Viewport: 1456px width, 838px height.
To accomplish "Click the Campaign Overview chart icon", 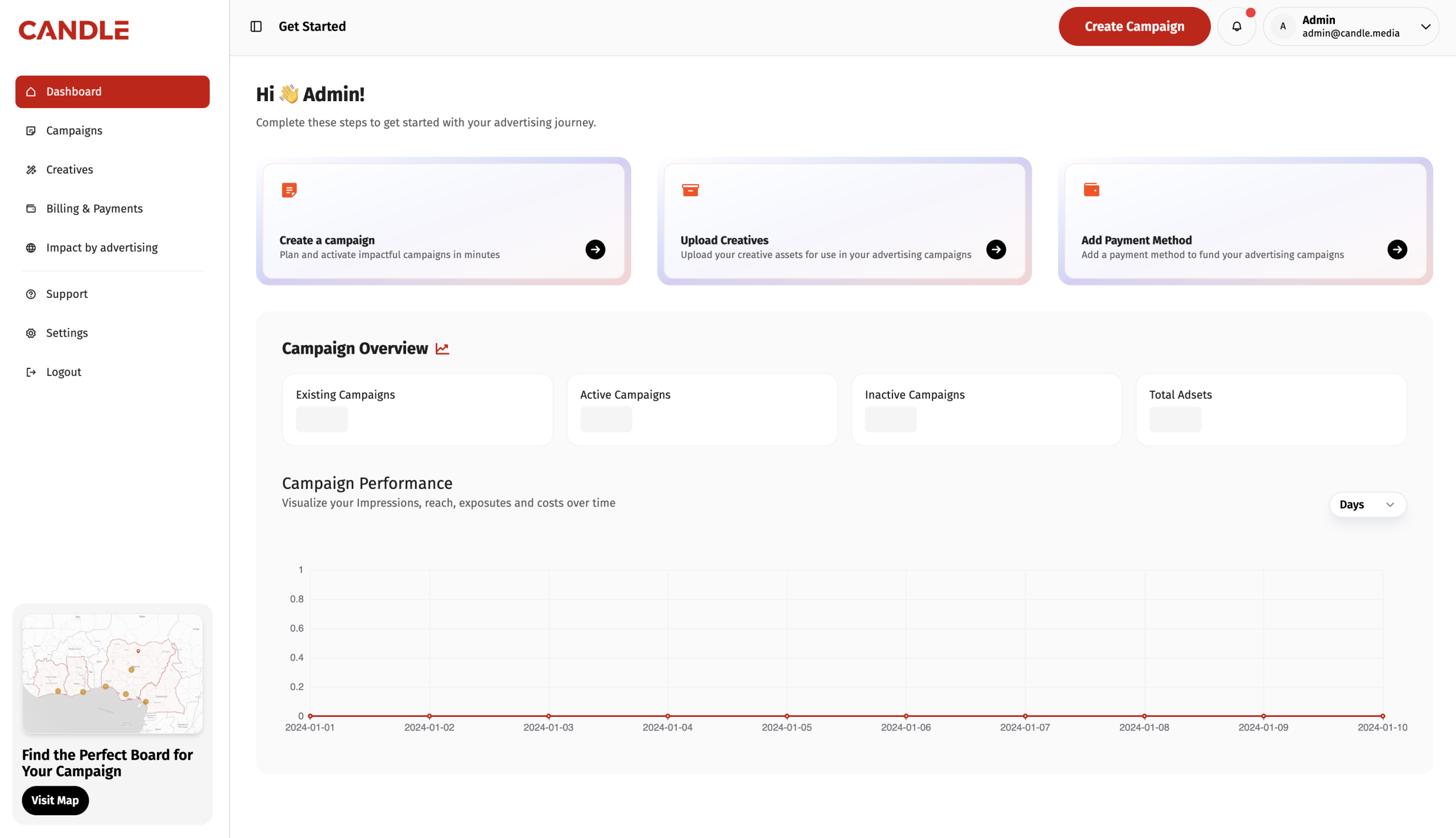I will (x=442, y=349).
